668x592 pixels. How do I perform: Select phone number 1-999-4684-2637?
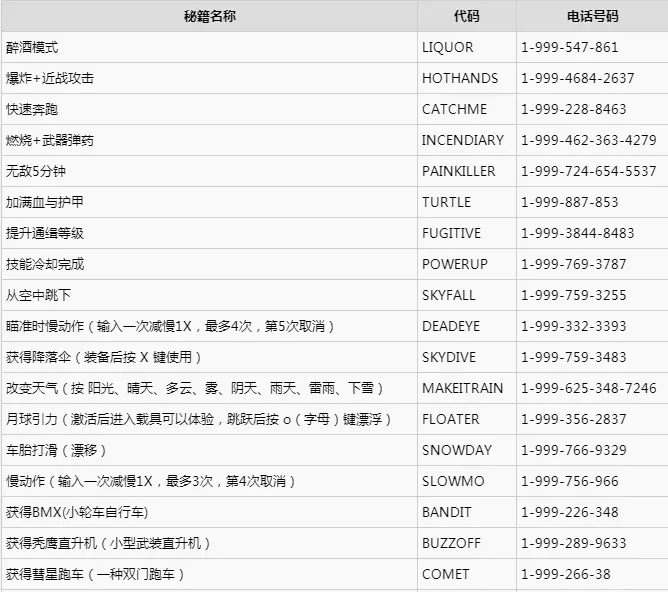click(578, 78)
